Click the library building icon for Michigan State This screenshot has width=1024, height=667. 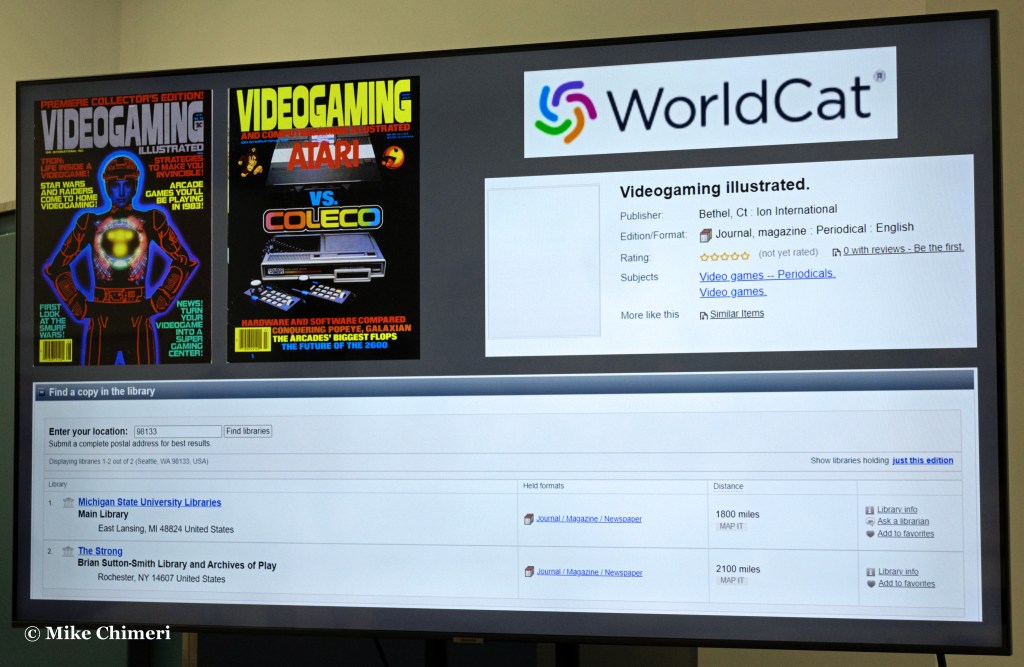(x=68, y=503)
